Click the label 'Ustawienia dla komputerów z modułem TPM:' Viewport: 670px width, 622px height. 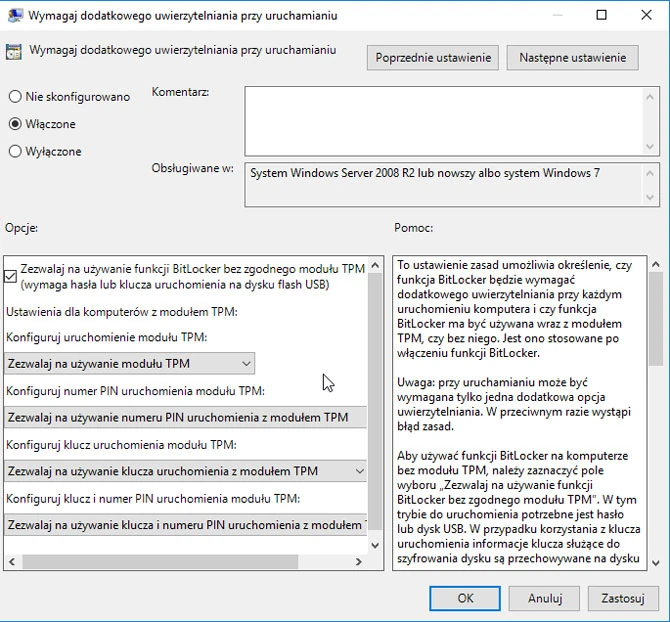tap(122, 312)
